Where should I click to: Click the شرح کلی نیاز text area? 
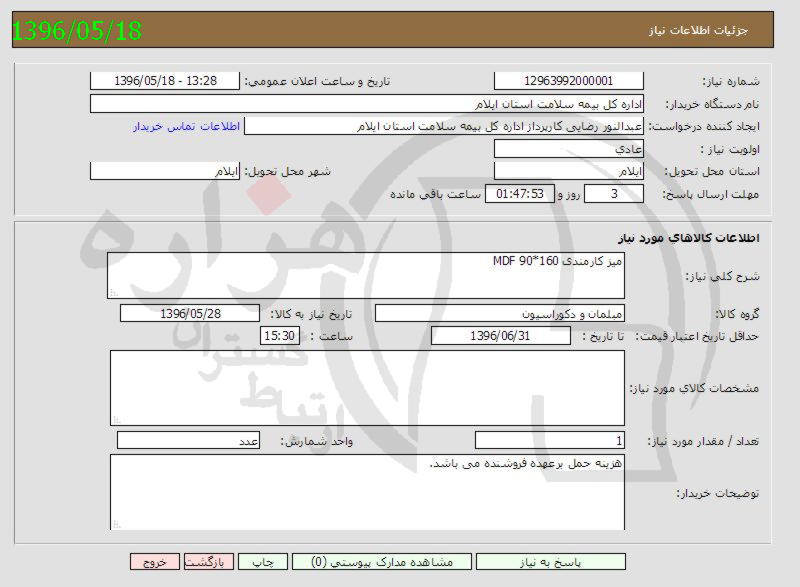coord(366,275)
